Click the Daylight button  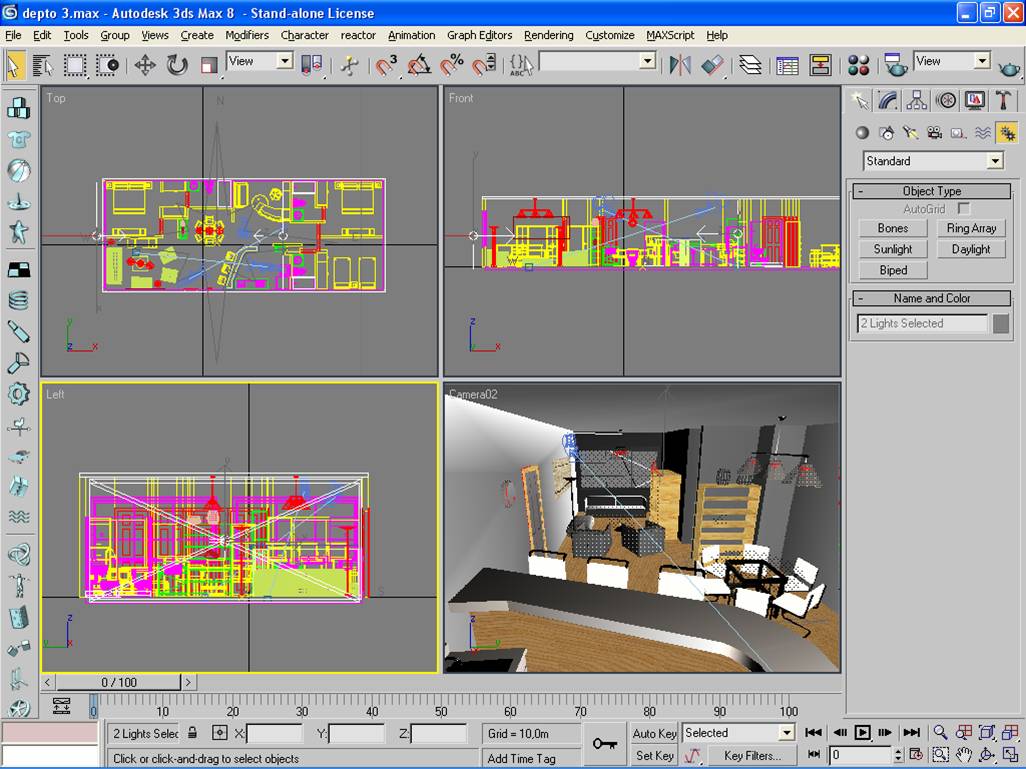[x=971, y=249]
